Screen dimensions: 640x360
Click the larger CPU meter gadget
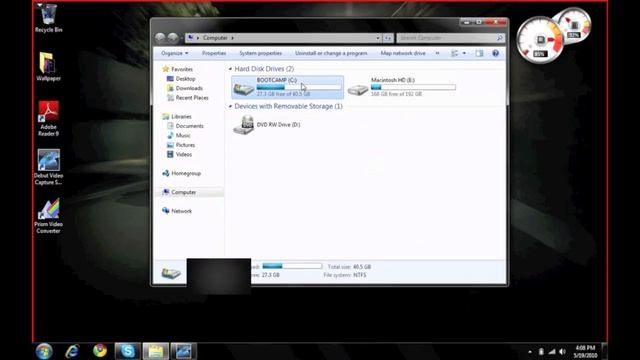(x=540, y=40)
